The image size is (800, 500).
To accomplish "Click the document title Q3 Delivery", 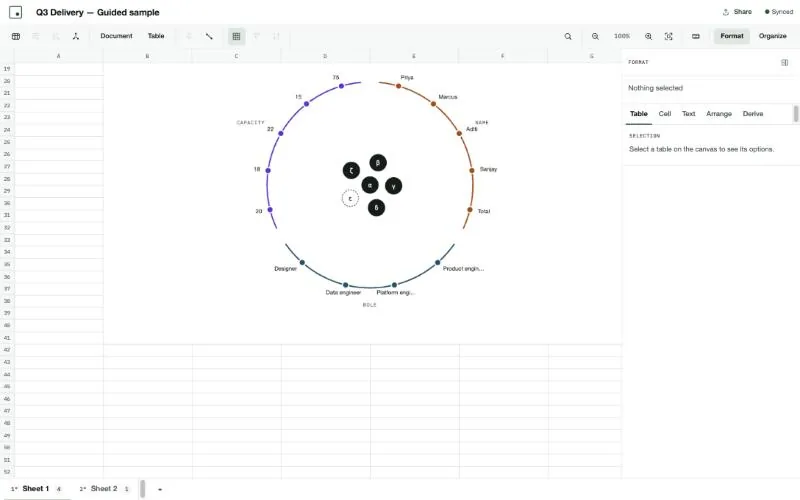I will 97,12.
